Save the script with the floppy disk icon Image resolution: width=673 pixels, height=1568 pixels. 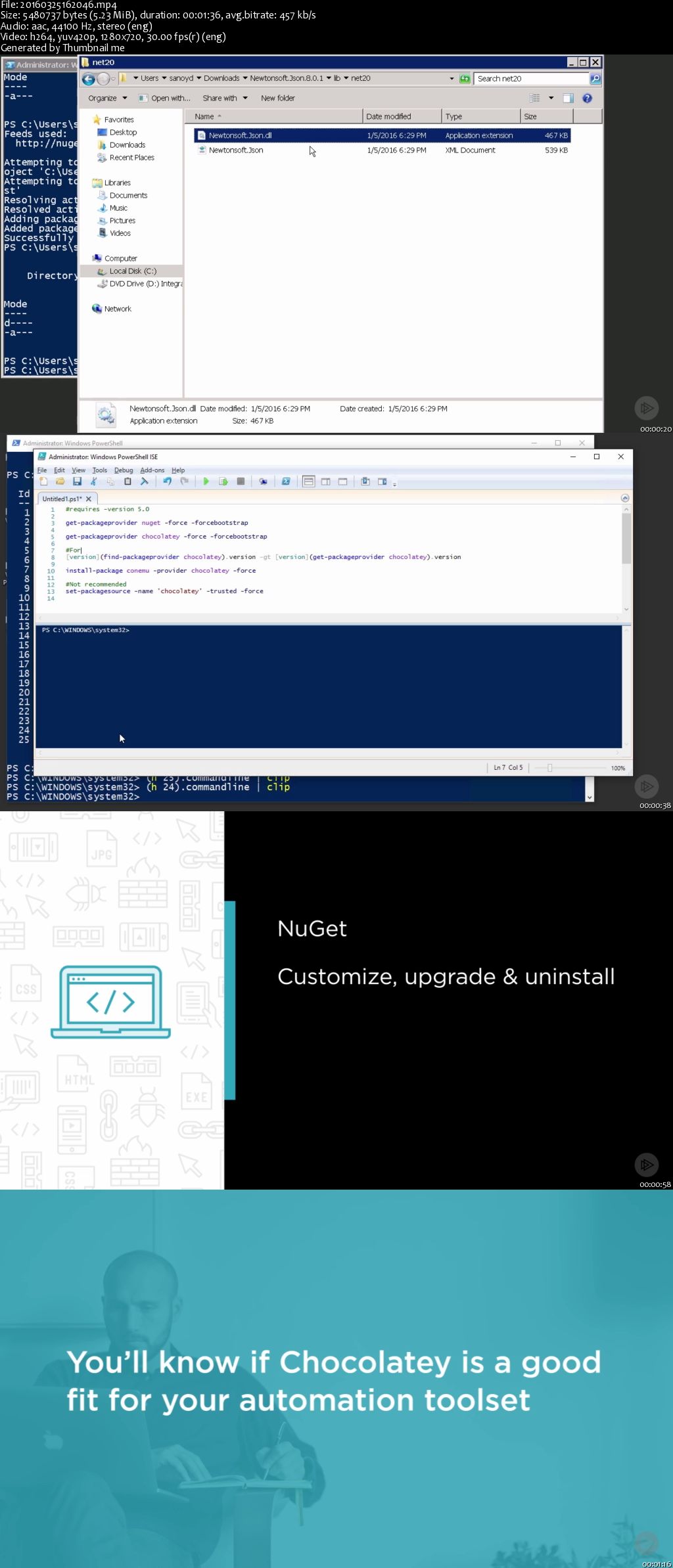coord(77,482)
